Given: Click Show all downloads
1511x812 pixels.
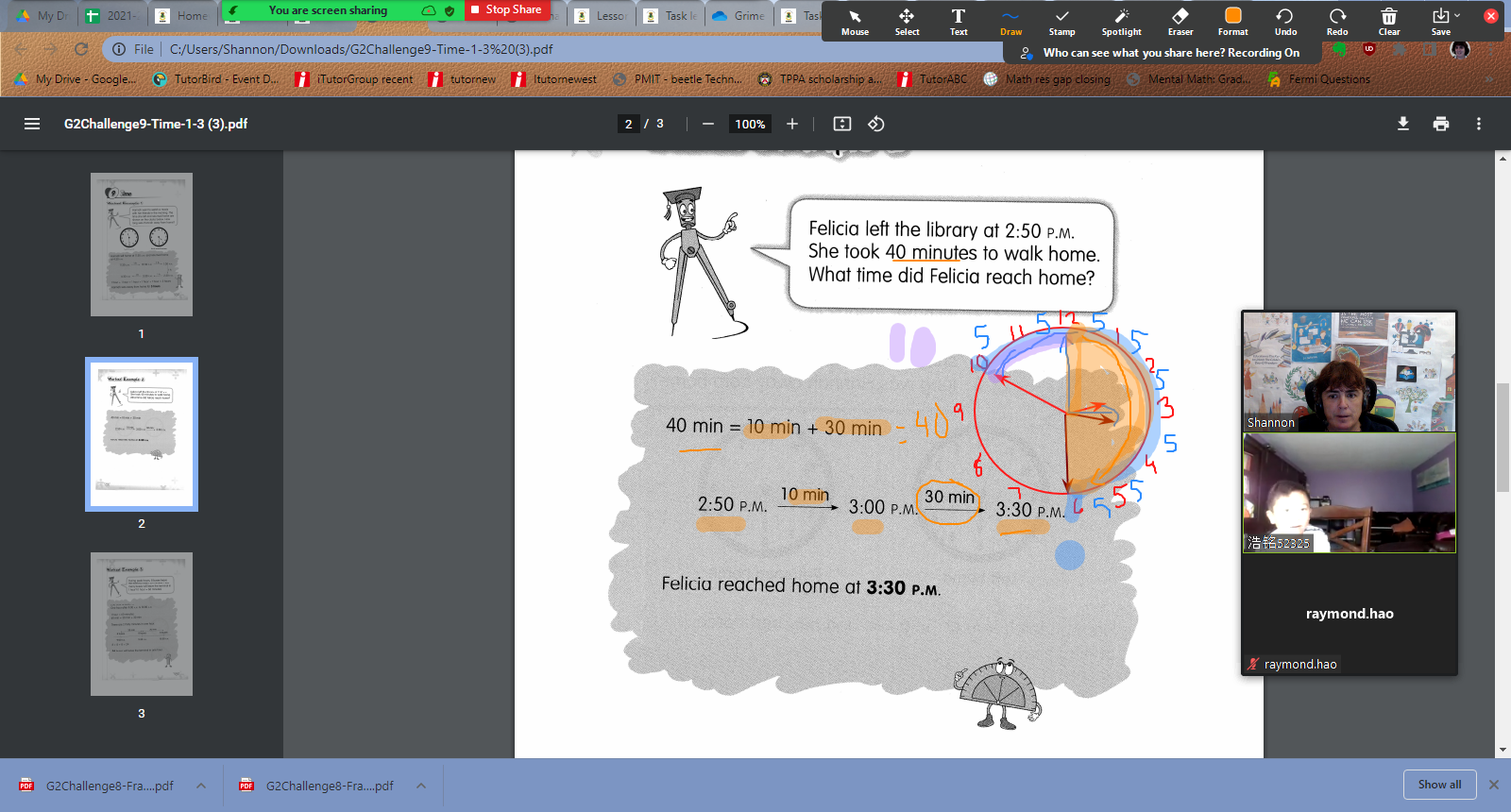Looking at the screenshot, I should pos(1439,785).
